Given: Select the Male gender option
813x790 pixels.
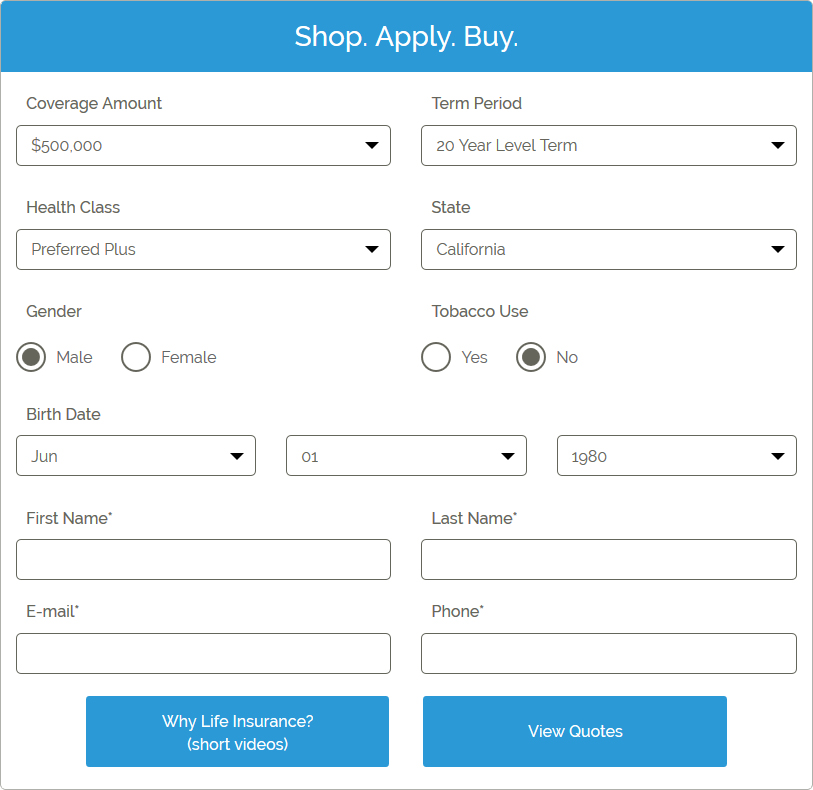Looking at the screenshot, I should pyautogui.click(x=32, y=357).
